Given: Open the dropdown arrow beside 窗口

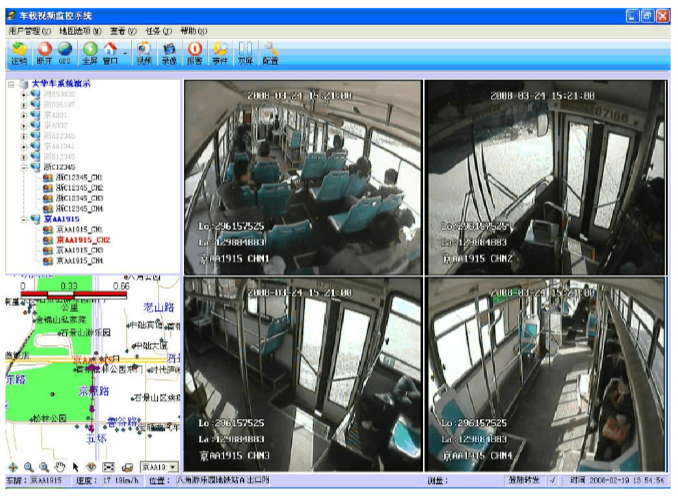Looking at the screenshot, I should 125,54.
